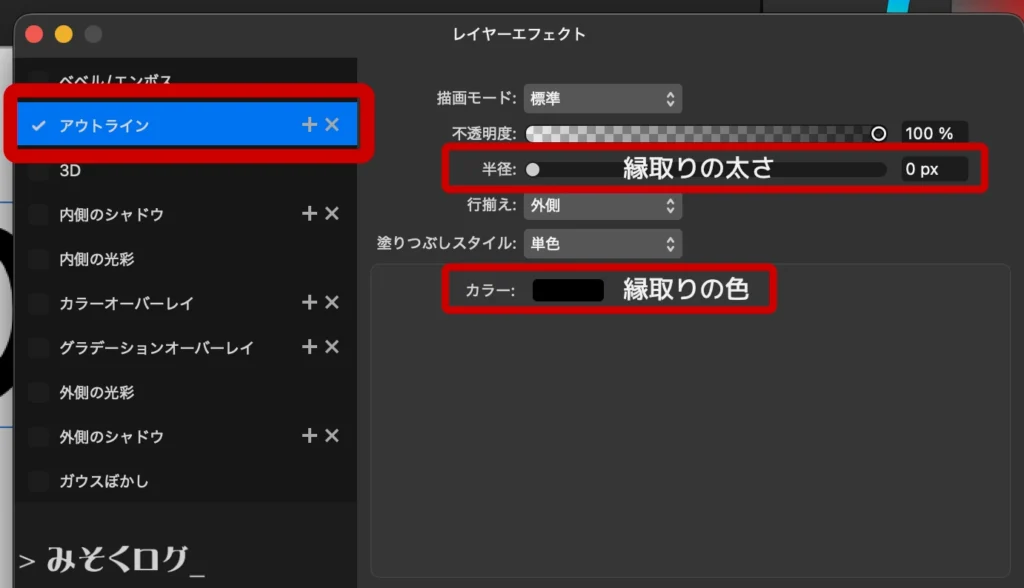Click the X icon next to アウトライン
This screenshot has height=588, width=1024.
tap(332, 125)
